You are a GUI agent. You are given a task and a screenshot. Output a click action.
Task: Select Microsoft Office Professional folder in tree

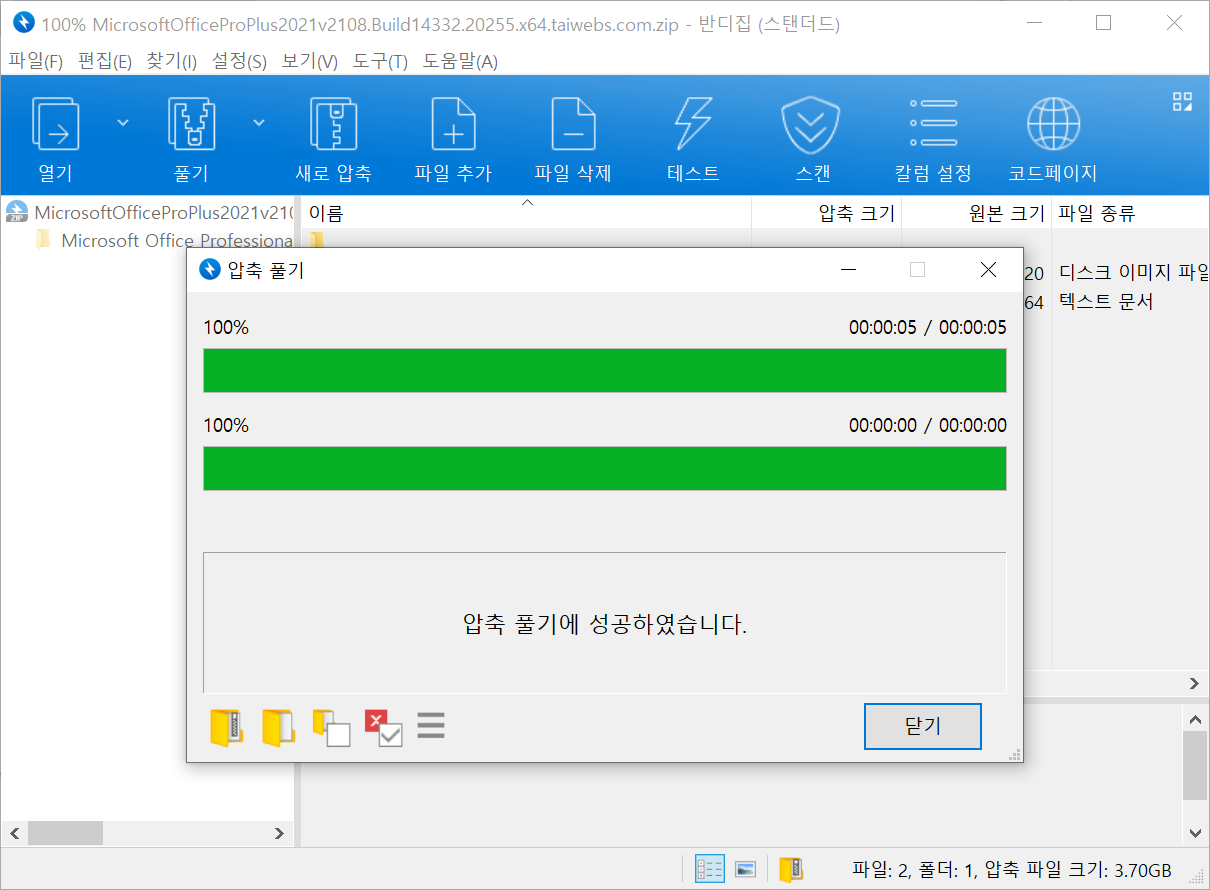click(164, 240)
